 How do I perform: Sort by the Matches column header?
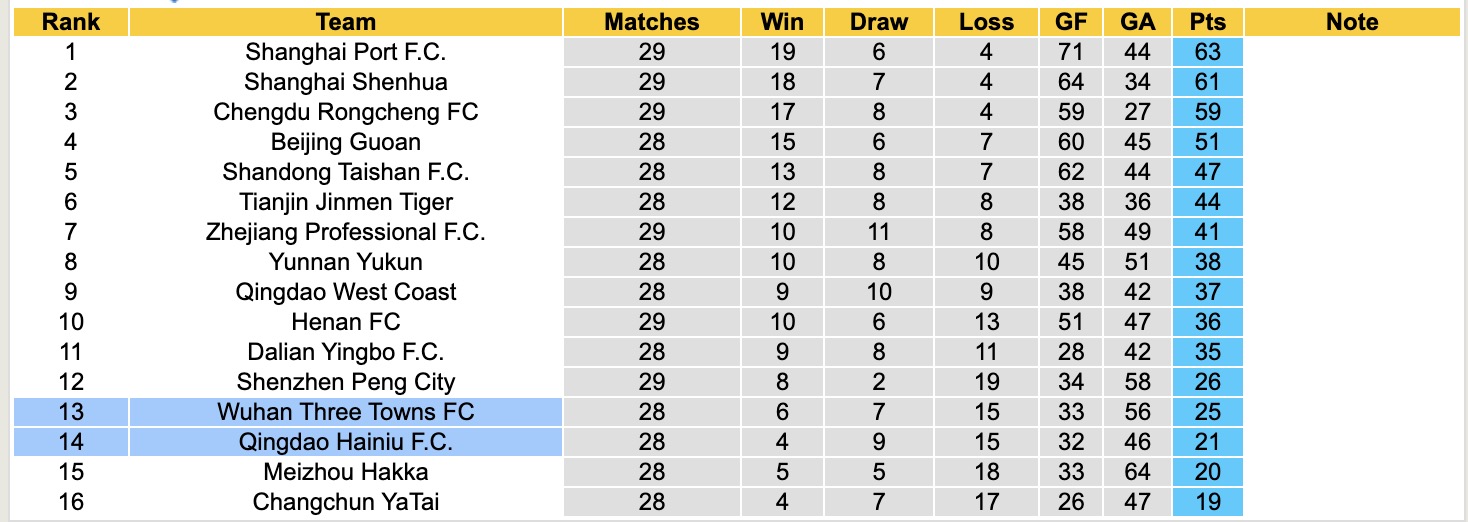click(x=651, y=22)
